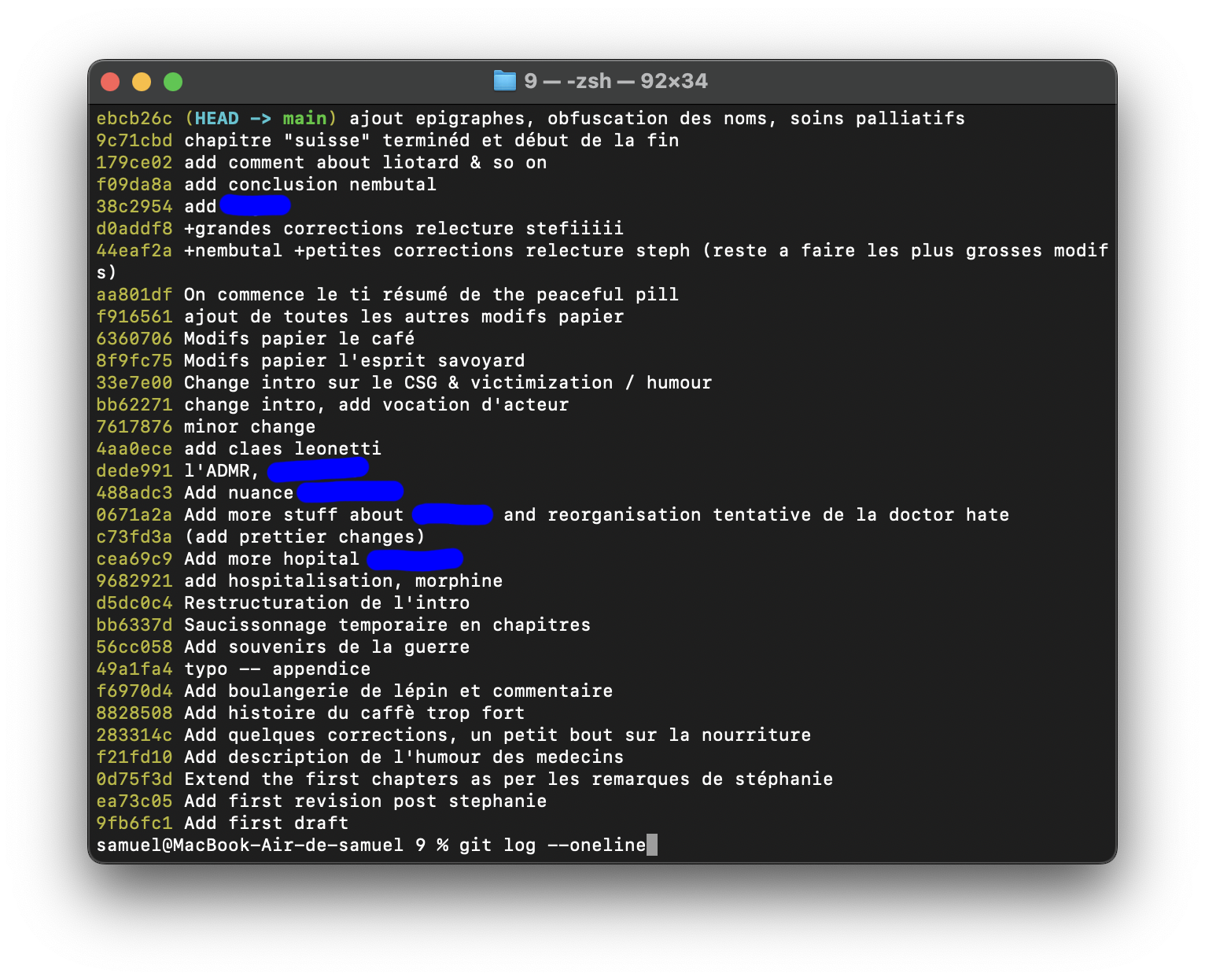Click "Modifs papier l'esprit savoyard" line
Viewport: 1205px width, 980px height.
[354, 361]
